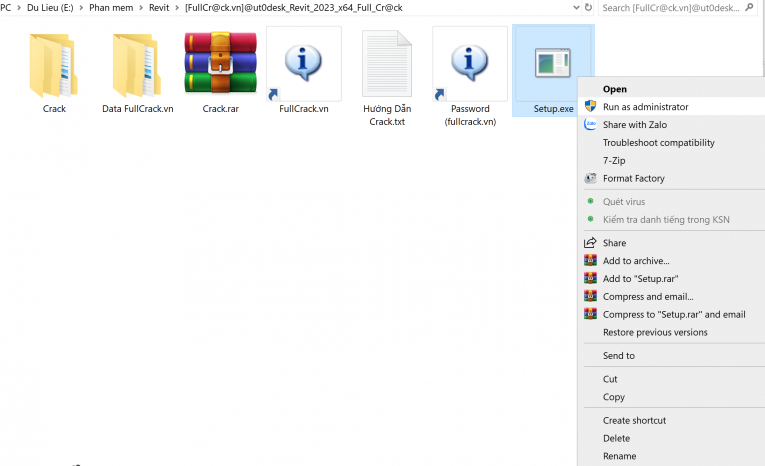Select the Password (fullcrack.vn) shortcut icon
This screenshot has width=765, height=466.
(x=470, y=64)
